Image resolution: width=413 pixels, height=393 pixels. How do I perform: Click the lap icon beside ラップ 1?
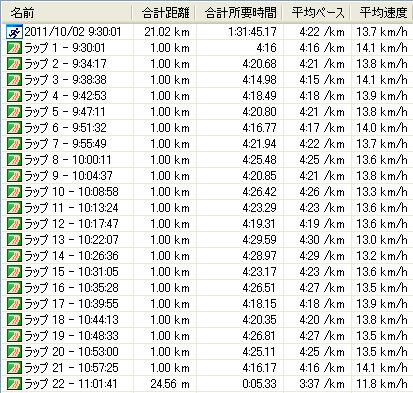(14, 48)
